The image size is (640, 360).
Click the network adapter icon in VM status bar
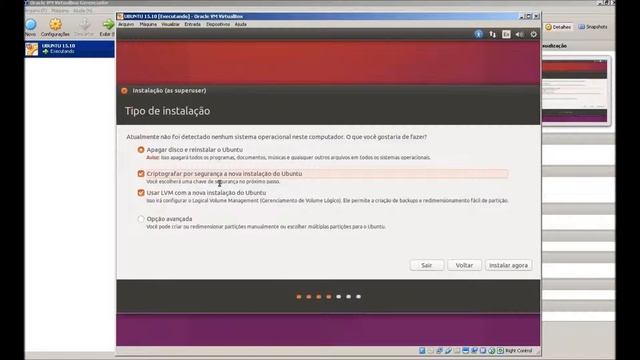439,351
